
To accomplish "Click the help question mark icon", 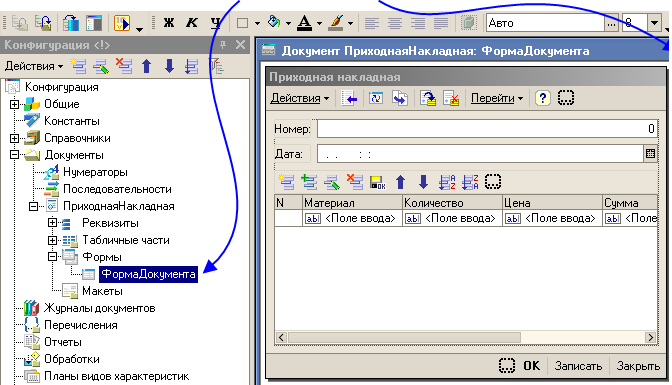I will (x=543, y=98).
